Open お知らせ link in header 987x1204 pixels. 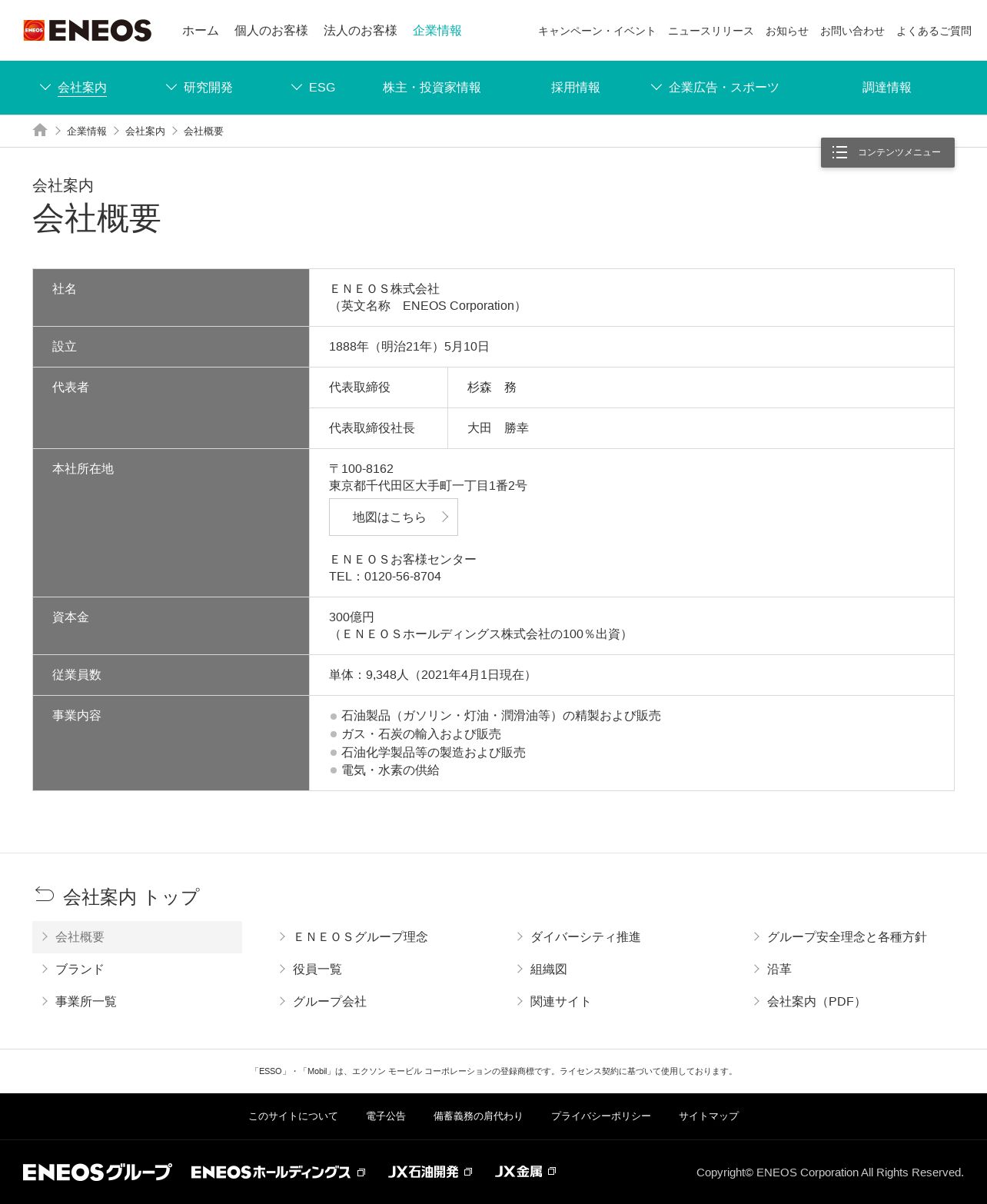coord(787,32)
